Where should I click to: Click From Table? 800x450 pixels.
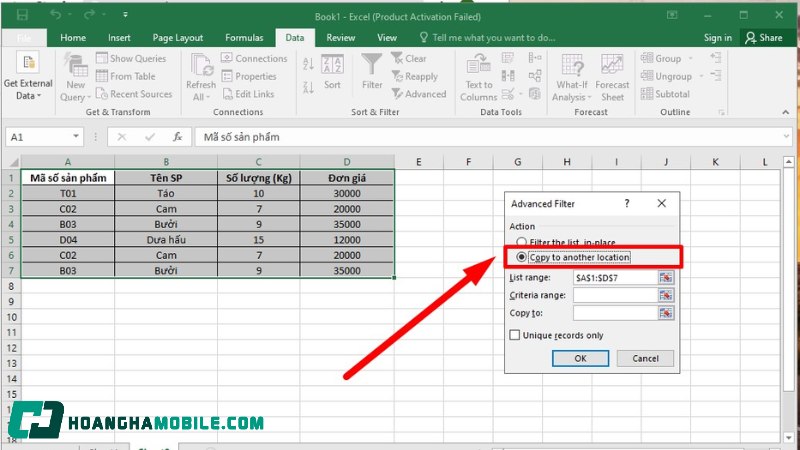tap(126, 76)
